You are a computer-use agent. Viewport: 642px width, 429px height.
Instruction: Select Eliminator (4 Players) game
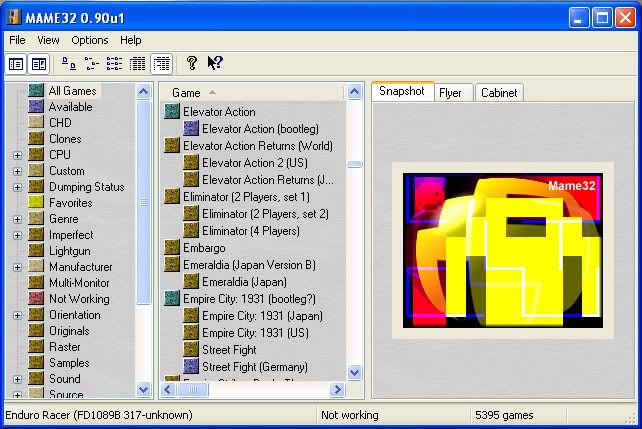coord(251,231)
